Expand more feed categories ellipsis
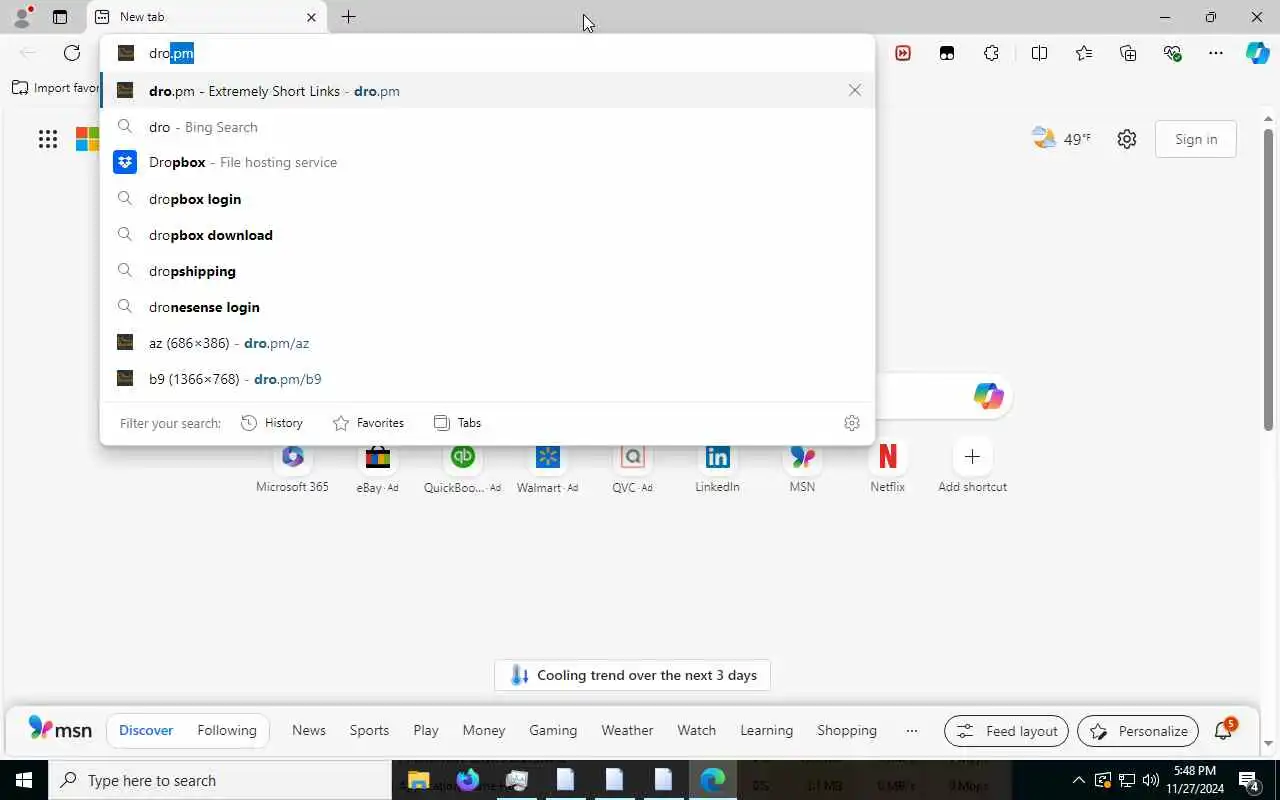 point(911,730)
